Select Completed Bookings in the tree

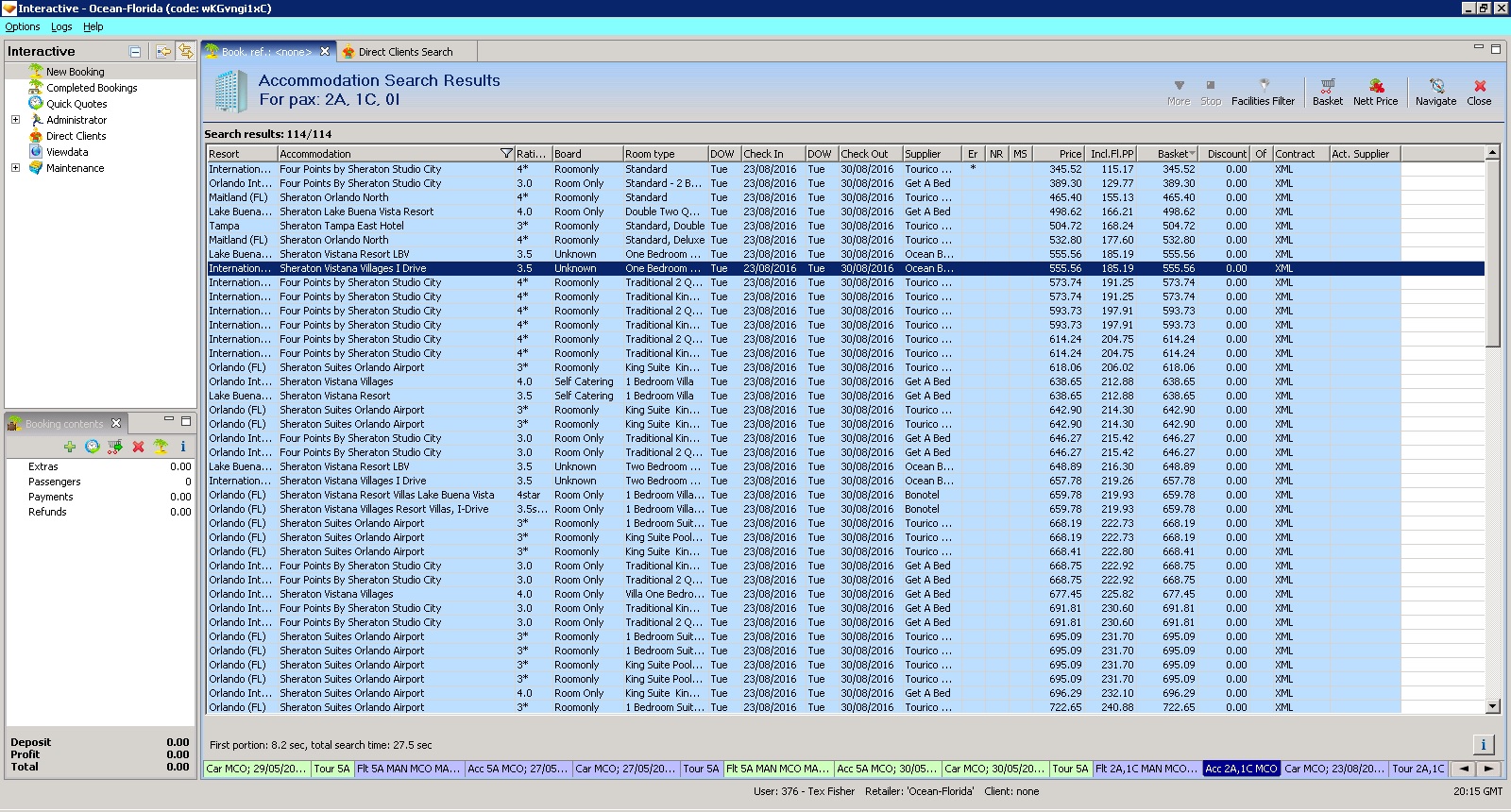92,88
